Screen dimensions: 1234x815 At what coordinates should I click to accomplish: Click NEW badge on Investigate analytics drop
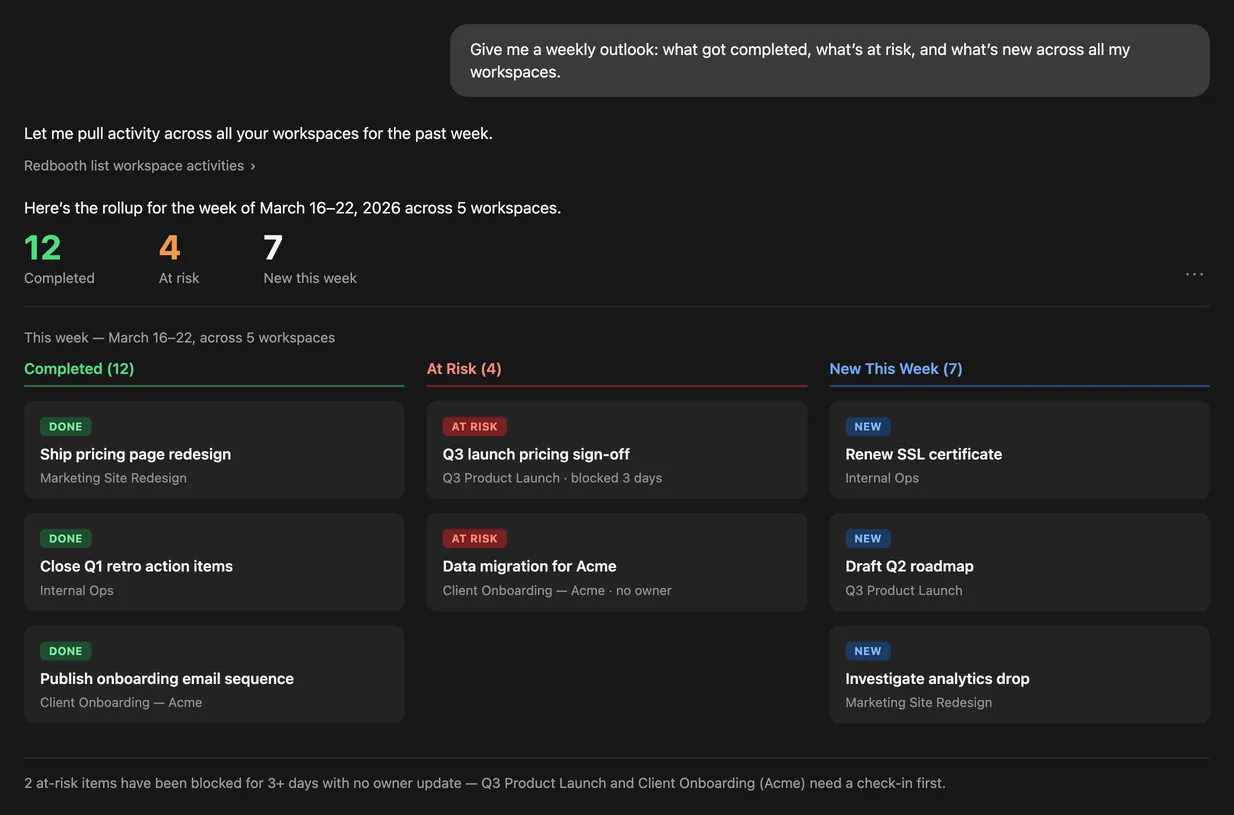point(868,651)
